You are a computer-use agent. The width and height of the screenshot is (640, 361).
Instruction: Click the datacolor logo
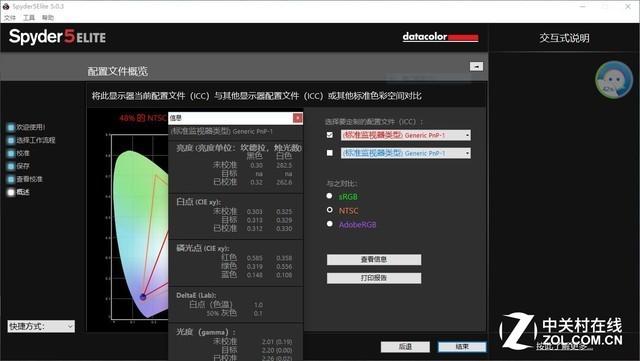(440, 37)
